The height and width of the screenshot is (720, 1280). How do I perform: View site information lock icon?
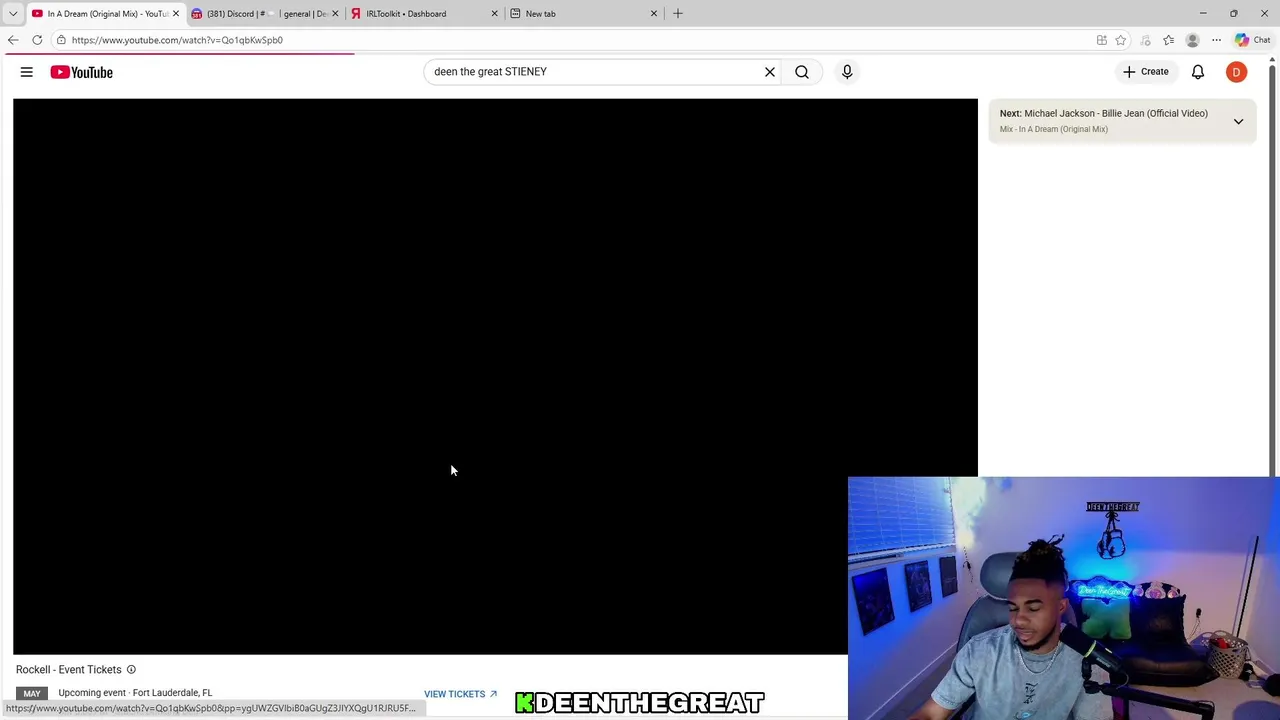pyautogui.click(x=61, y=40)
